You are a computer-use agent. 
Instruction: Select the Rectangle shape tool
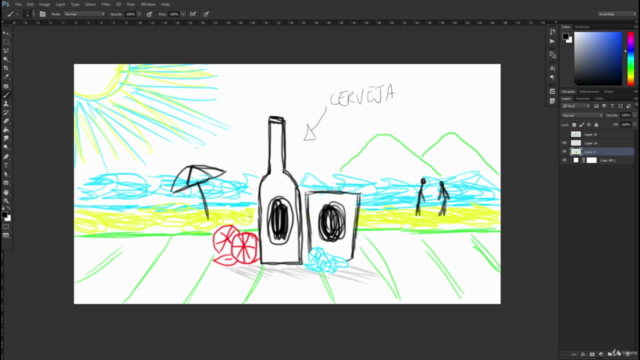click(x=6, y=183)
